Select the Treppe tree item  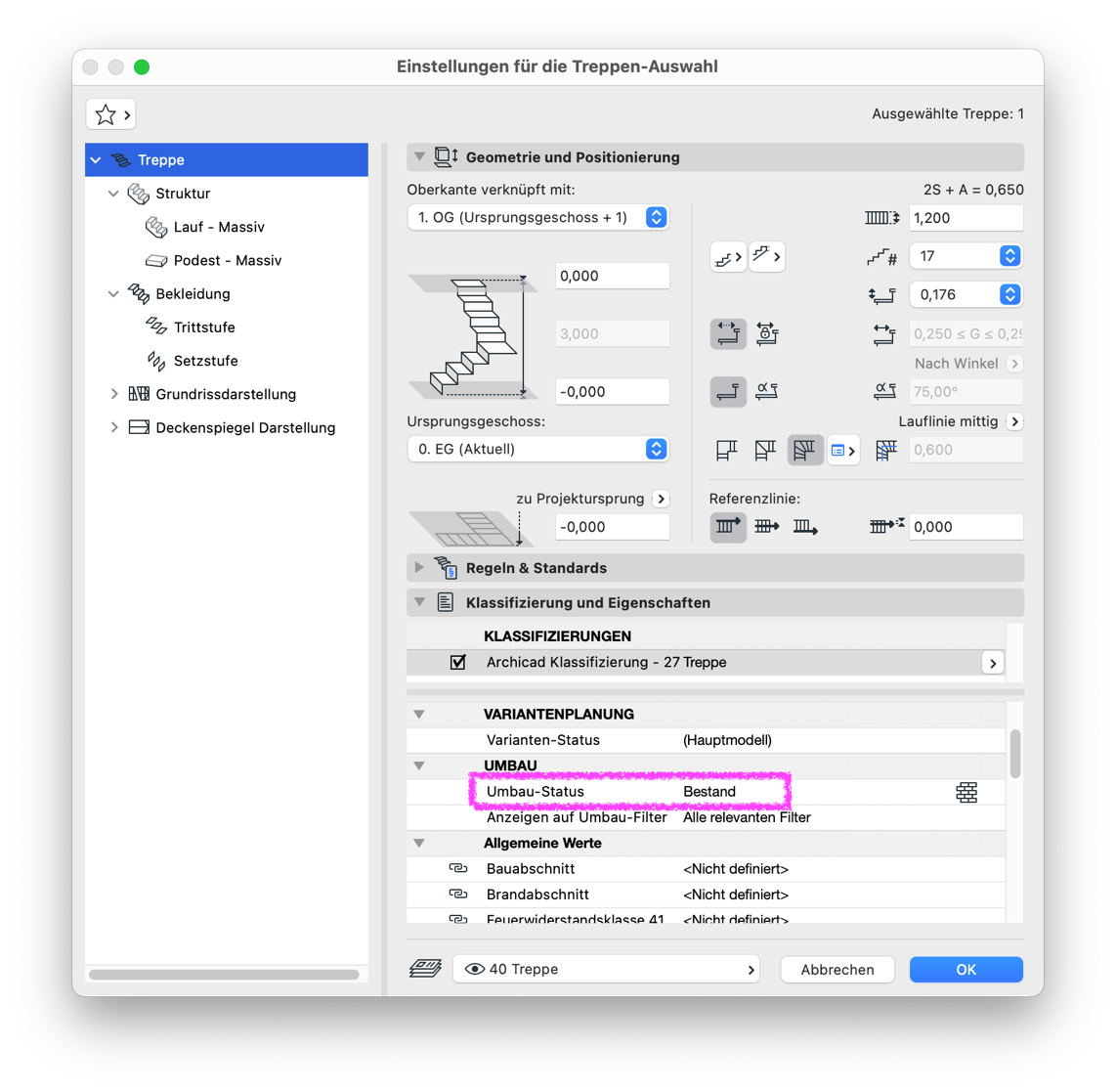coord(227,159)
